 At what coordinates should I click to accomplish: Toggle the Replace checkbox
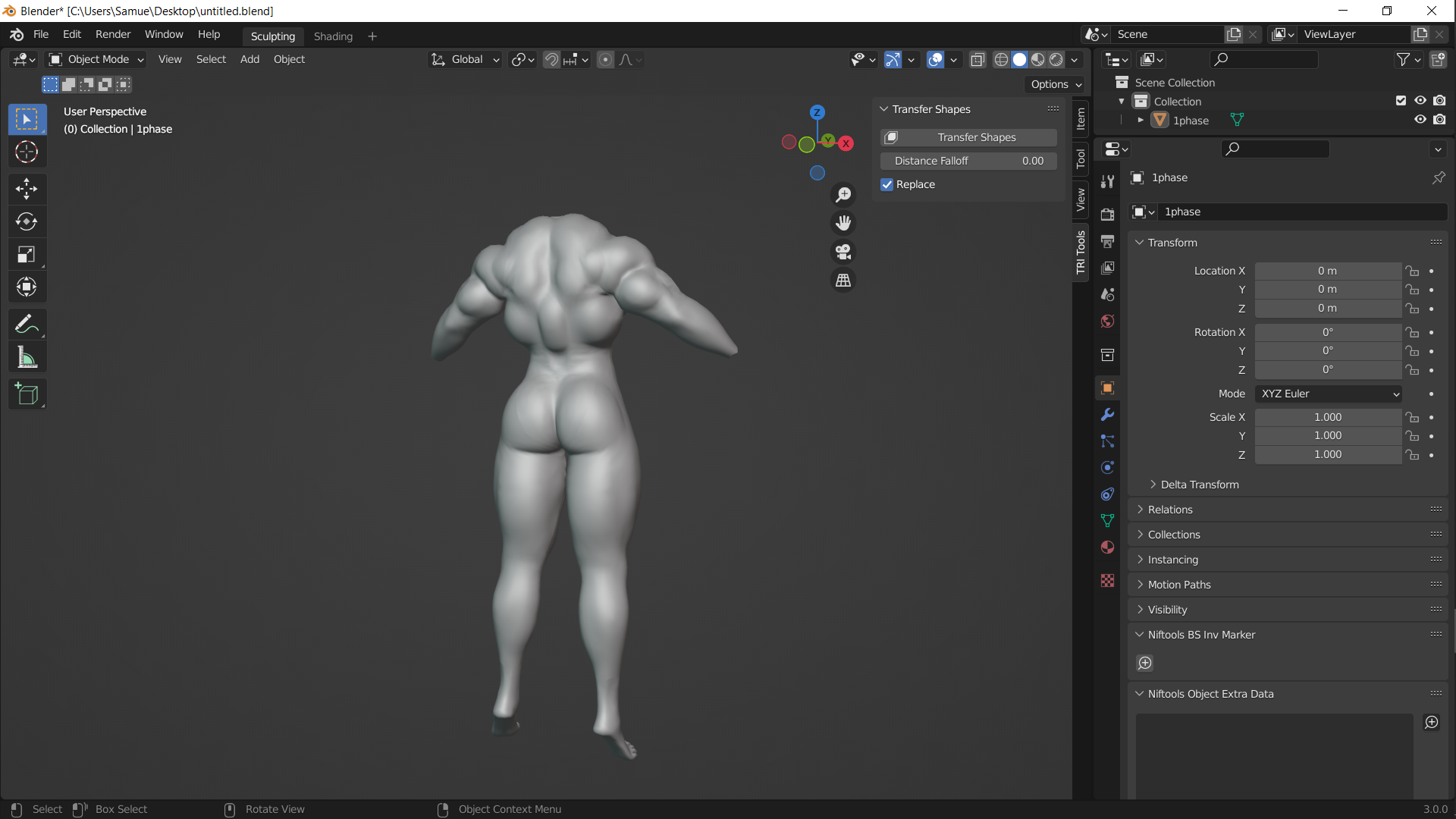click(x=886, y=184)
